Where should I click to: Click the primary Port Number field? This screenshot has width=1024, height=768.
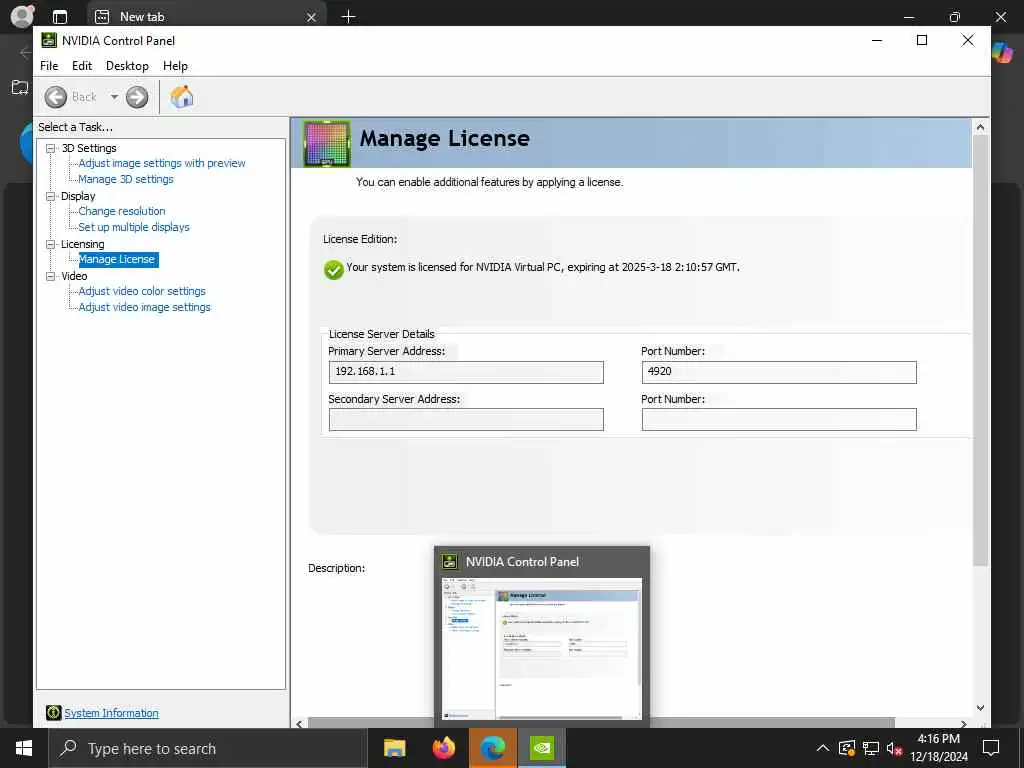[779, 372]
